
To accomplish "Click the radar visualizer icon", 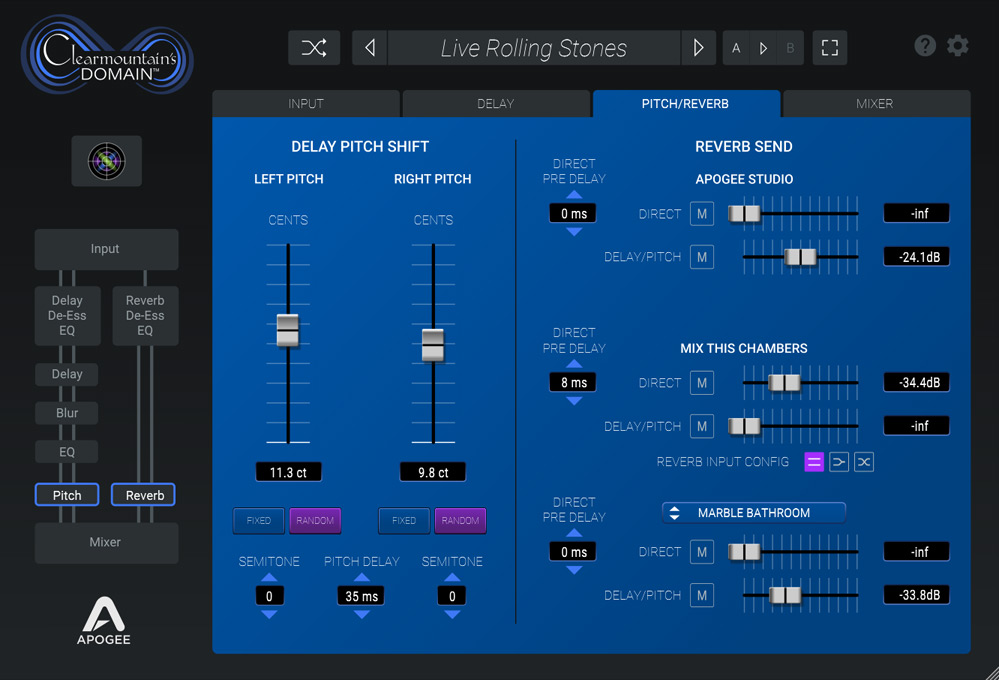I will 106,161.
